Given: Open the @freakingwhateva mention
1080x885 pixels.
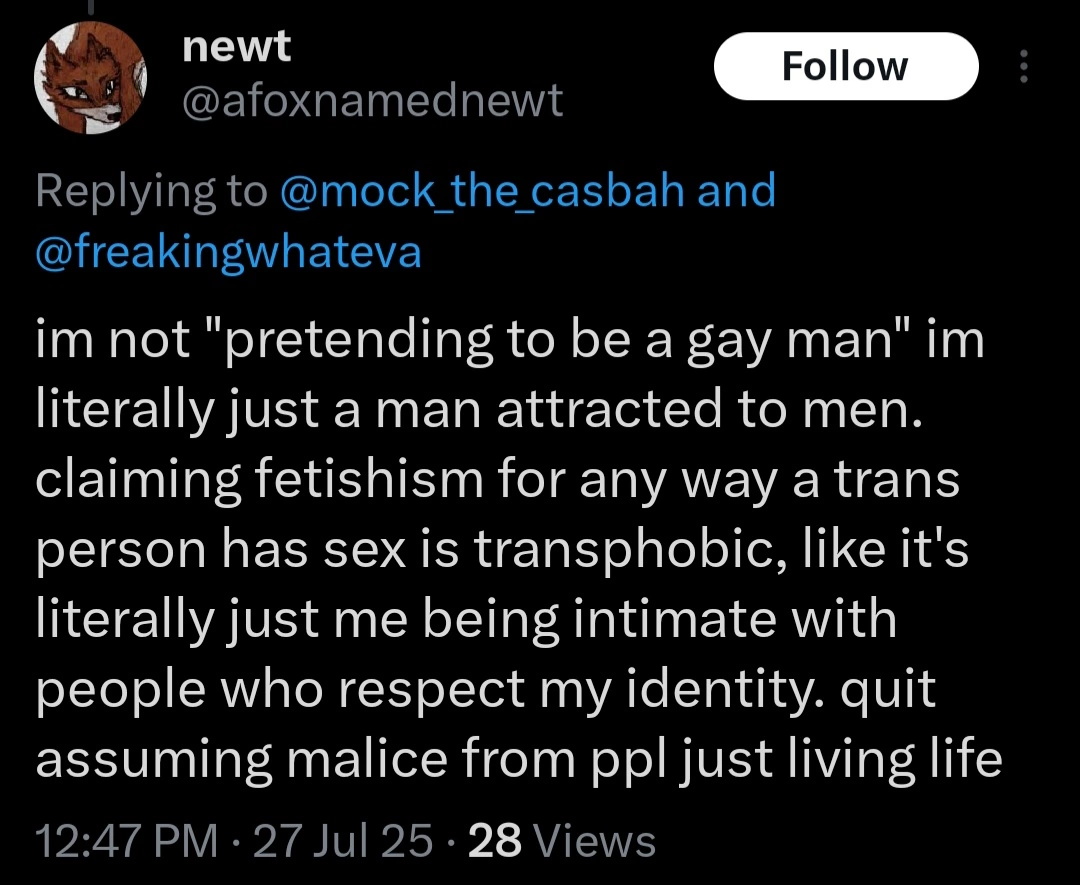Looking at the screenshot, I should [x=228, y=251].
